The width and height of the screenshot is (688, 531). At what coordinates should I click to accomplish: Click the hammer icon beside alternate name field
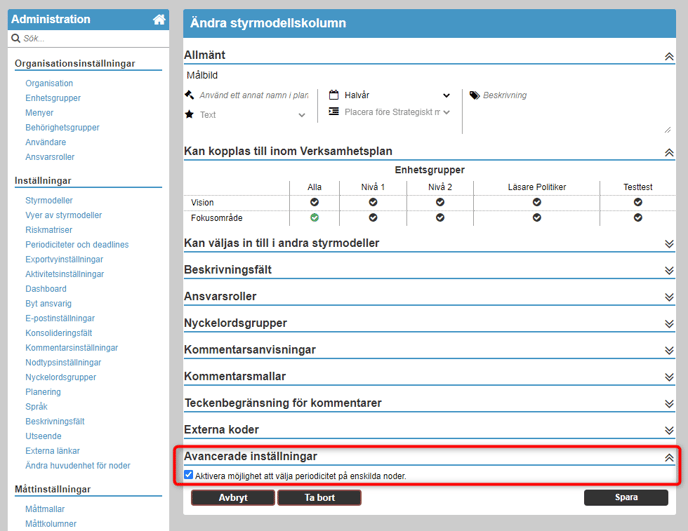[x=189, y=95]
